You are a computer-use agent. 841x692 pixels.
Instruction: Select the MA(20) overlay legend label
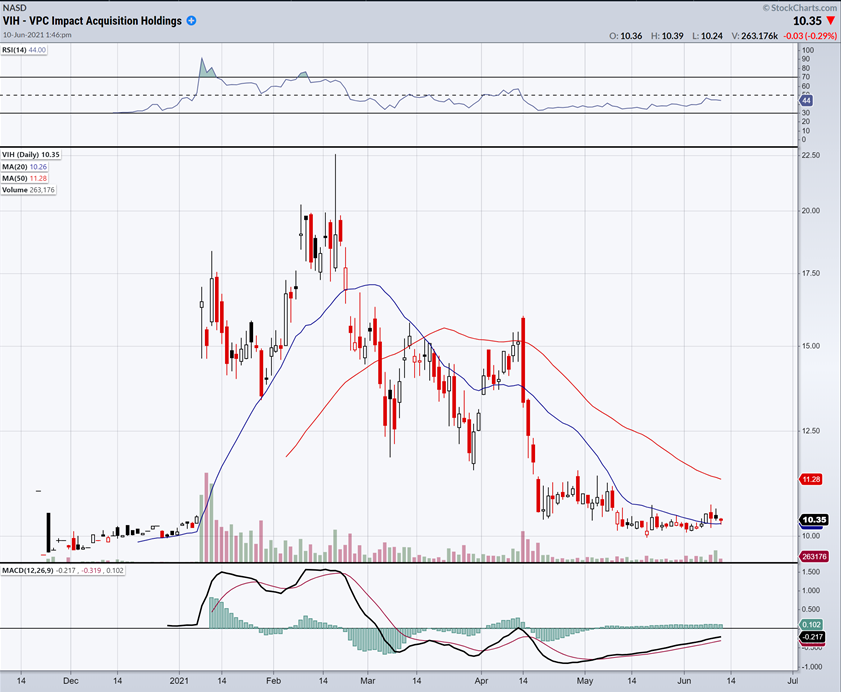pyautogui.click(x=24, y=167)
